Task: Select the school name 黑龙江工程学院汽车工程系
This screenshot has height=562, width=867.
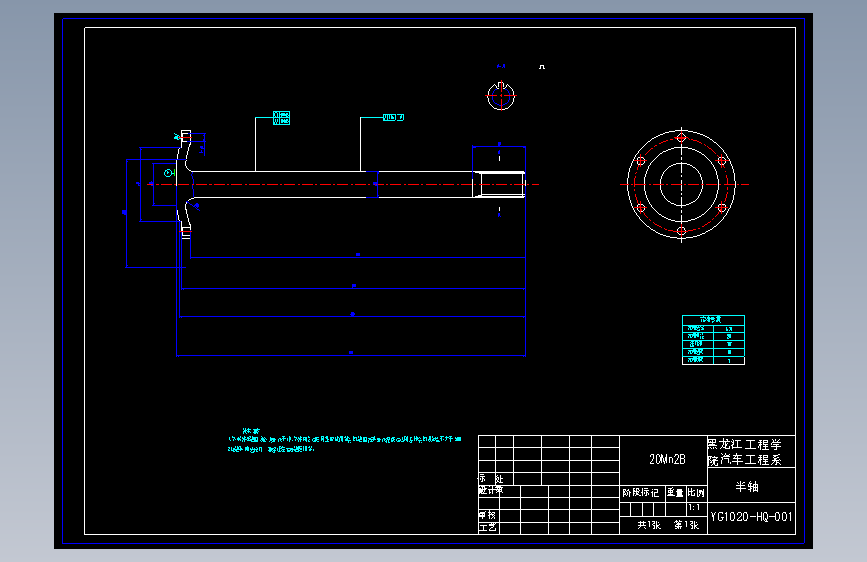Action: [744, 452]
